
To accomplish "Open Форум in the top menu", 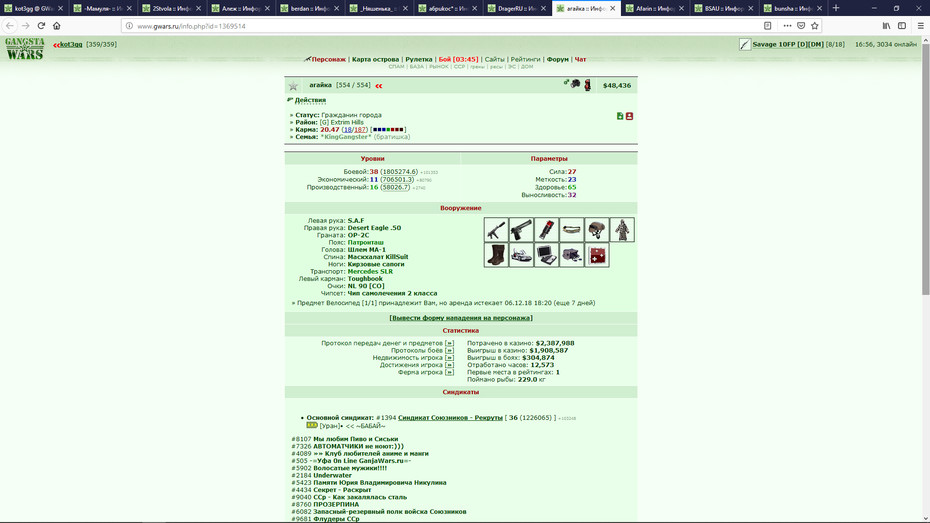I will coord(558,59).
